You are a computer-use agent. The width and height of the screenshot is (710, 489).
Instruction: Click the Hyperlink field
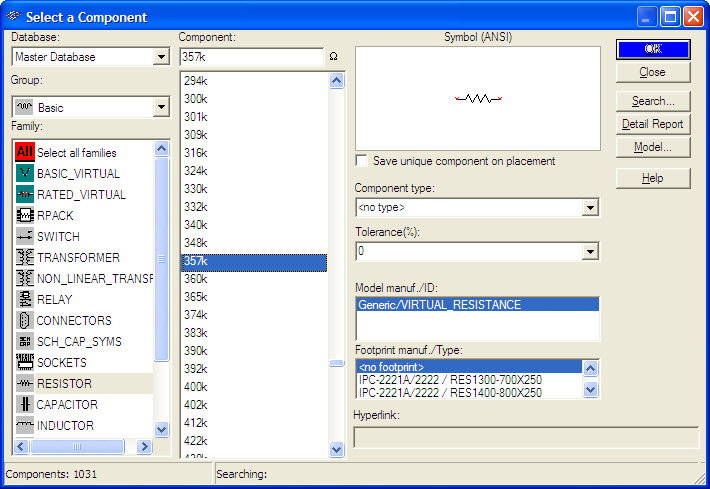(526, 437)
